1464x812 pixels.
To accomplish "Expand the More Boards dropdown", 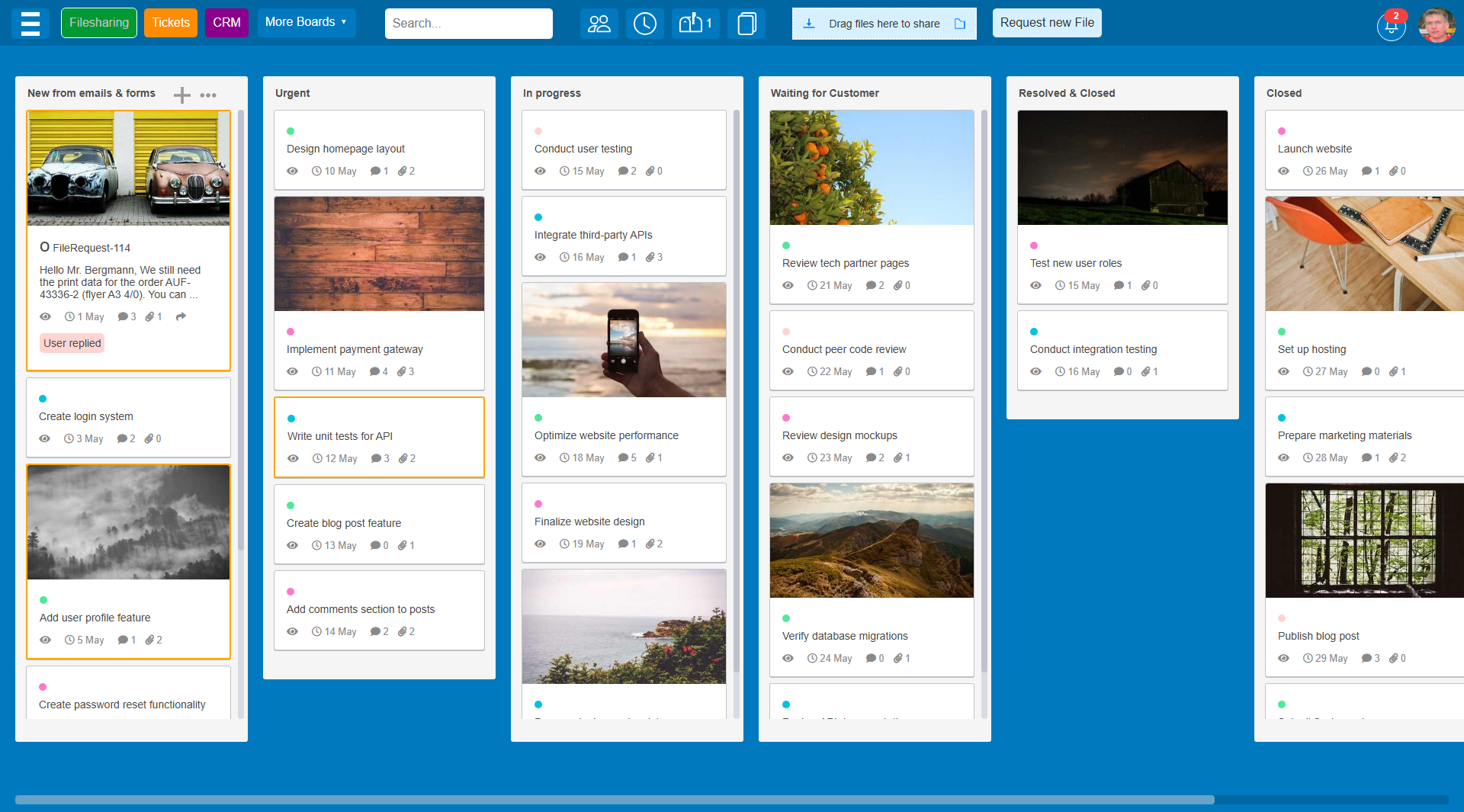I will coord(306,22).
